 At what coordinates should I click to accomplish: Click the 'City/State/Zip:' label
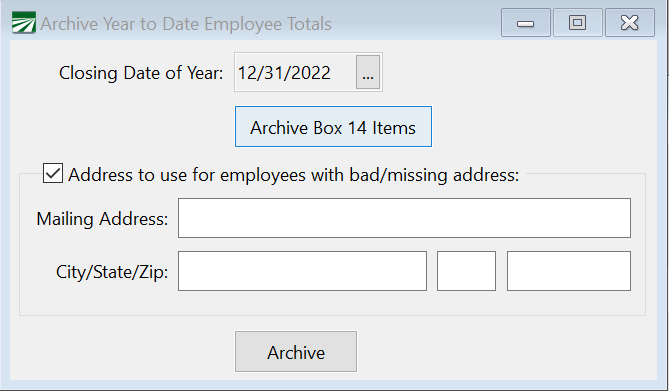tap(112, 272)
